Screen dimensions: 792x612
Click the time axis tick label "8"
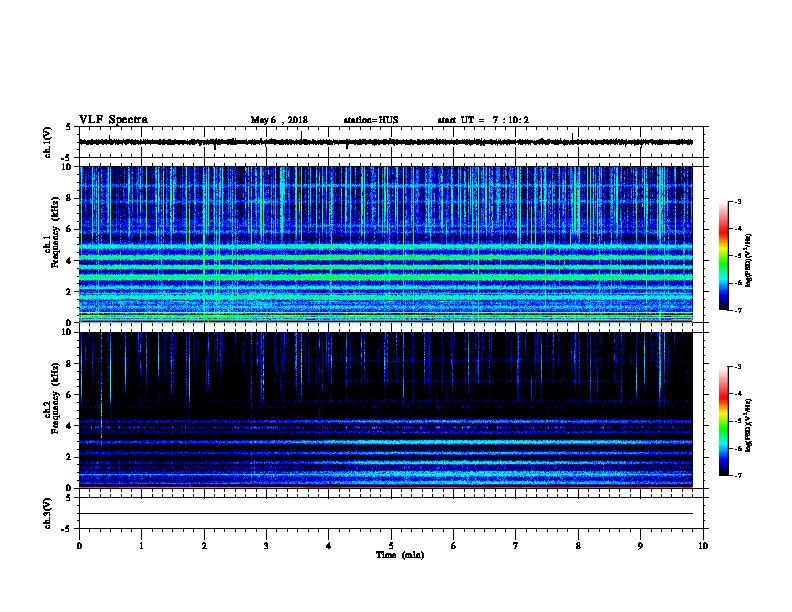(x=578, y=545)
